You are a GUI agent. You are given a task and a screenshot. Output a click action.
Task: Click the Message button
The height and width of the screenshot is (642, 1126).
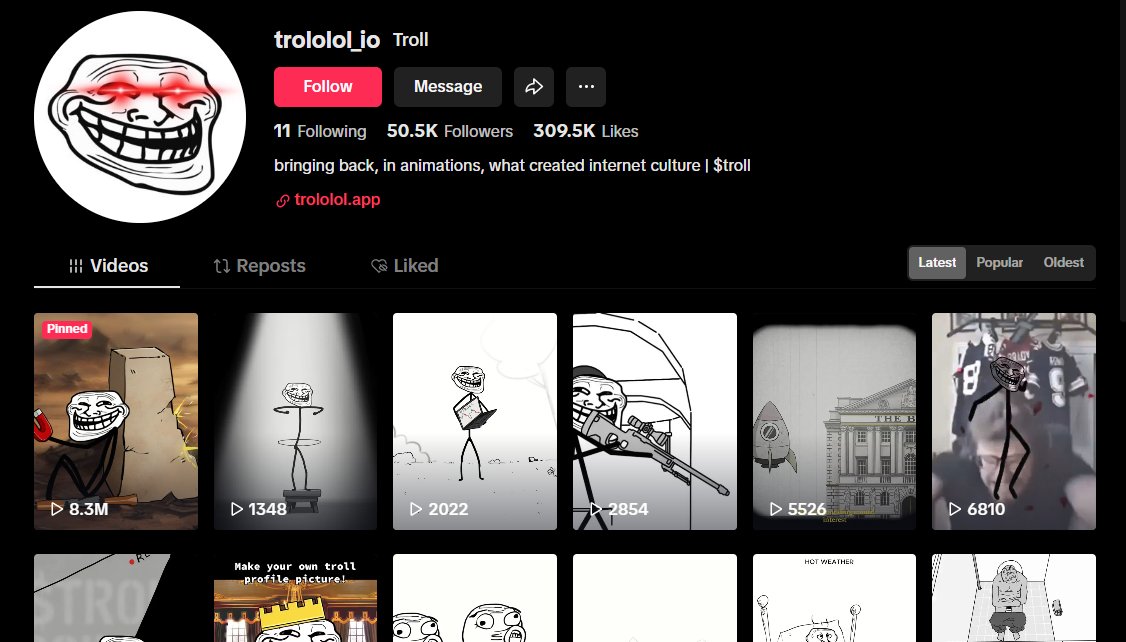tap(448, 87)
